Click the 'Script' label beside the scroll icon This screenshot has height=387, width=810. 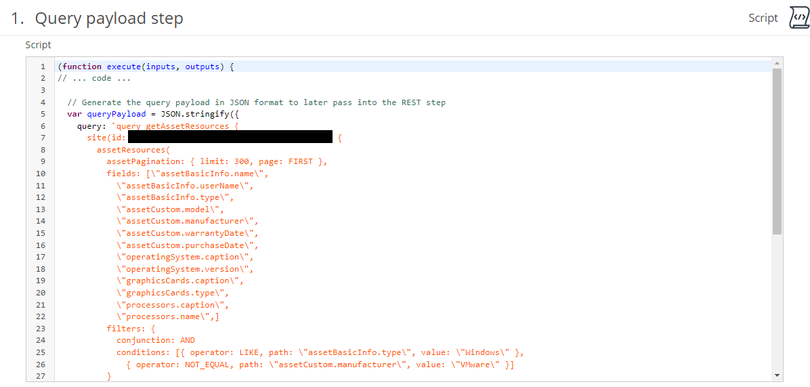[763, 18]
